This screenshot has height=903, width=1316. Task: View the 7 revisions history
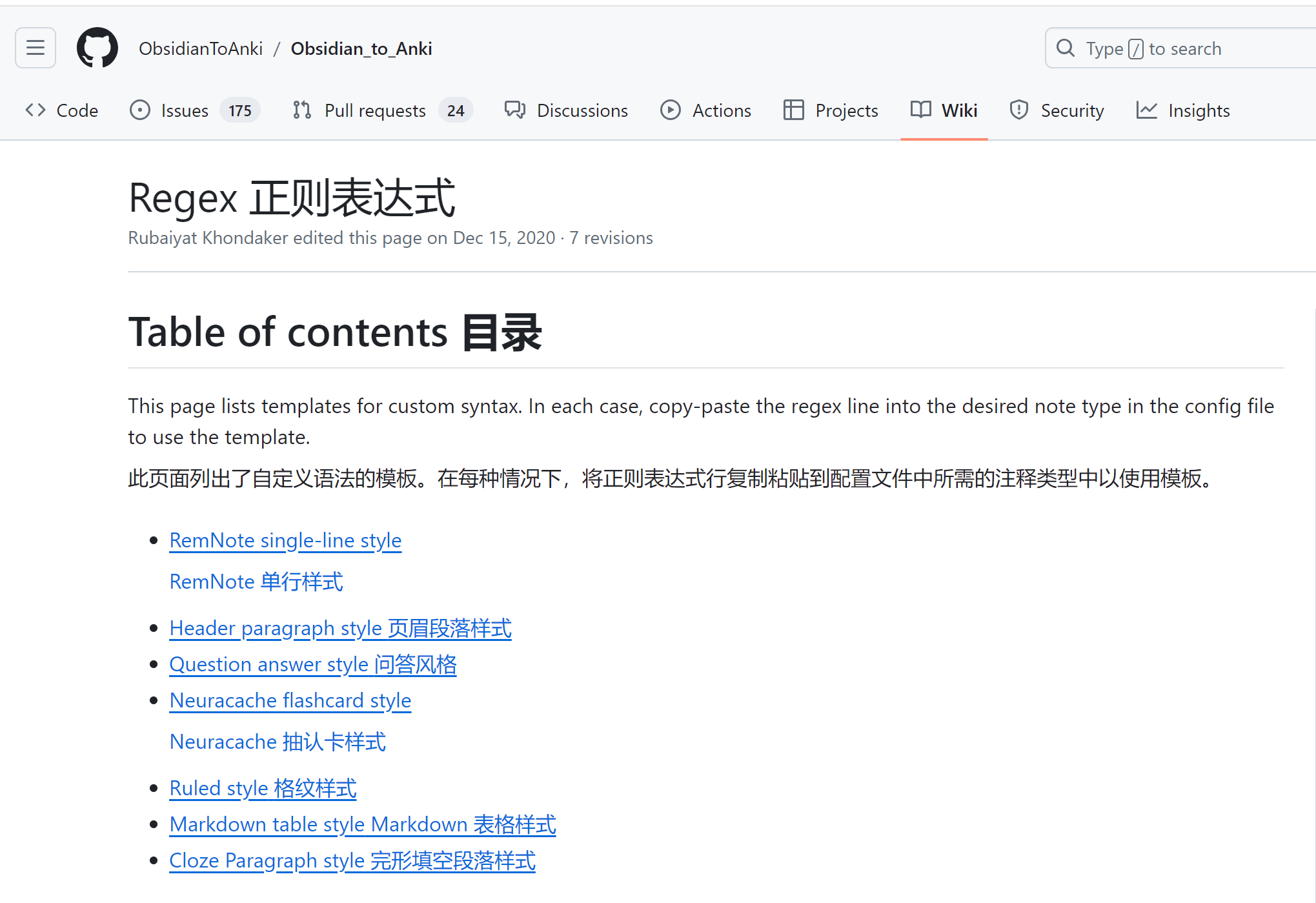(x=611, y=238)
